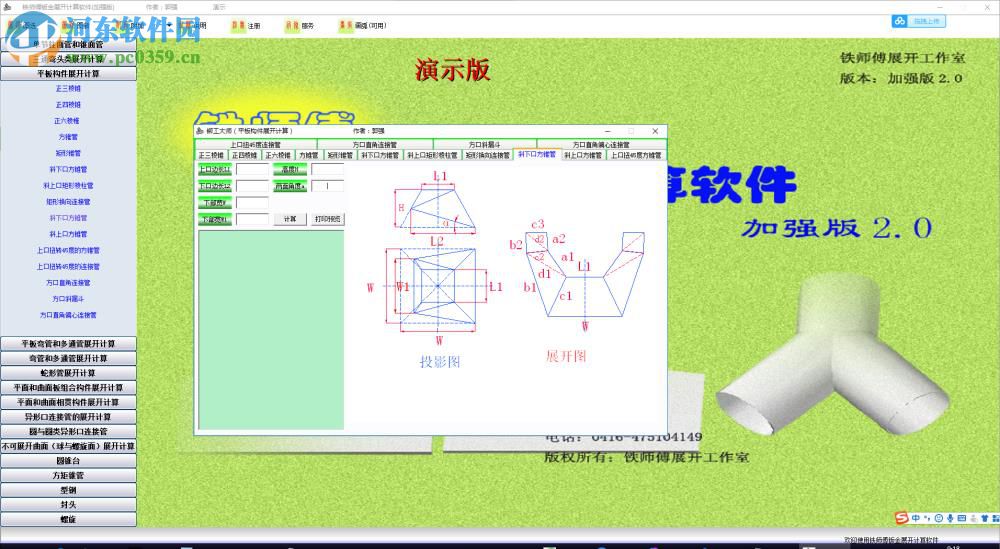Select 正三棱锥 in the left sidebar

click(68, 89)
